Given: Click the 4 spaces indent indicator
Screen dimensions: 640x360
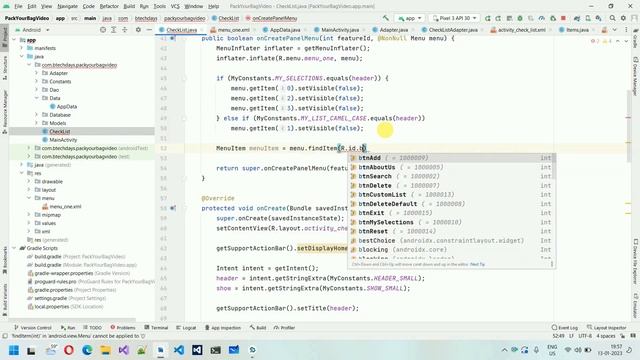Looking at the screenshot, I should [606, 336].
